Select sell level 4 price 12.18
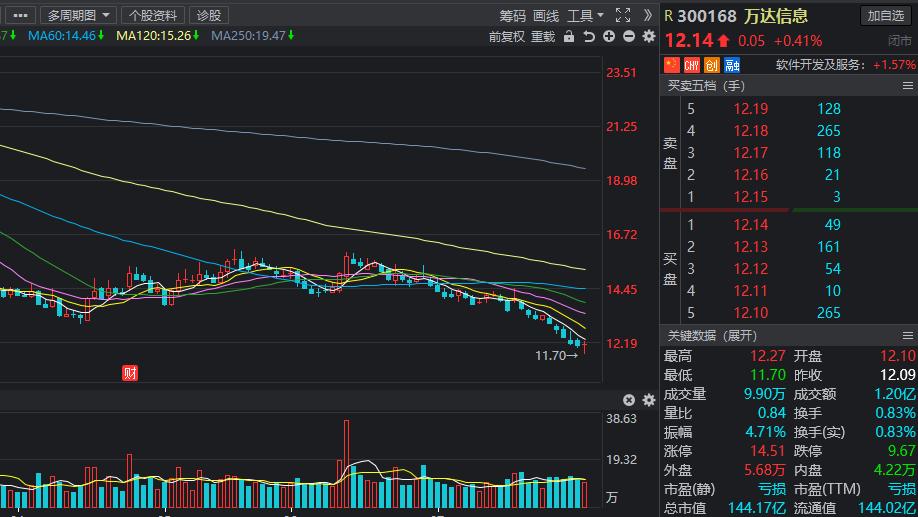The image size is (918, 517). (751, 131)
